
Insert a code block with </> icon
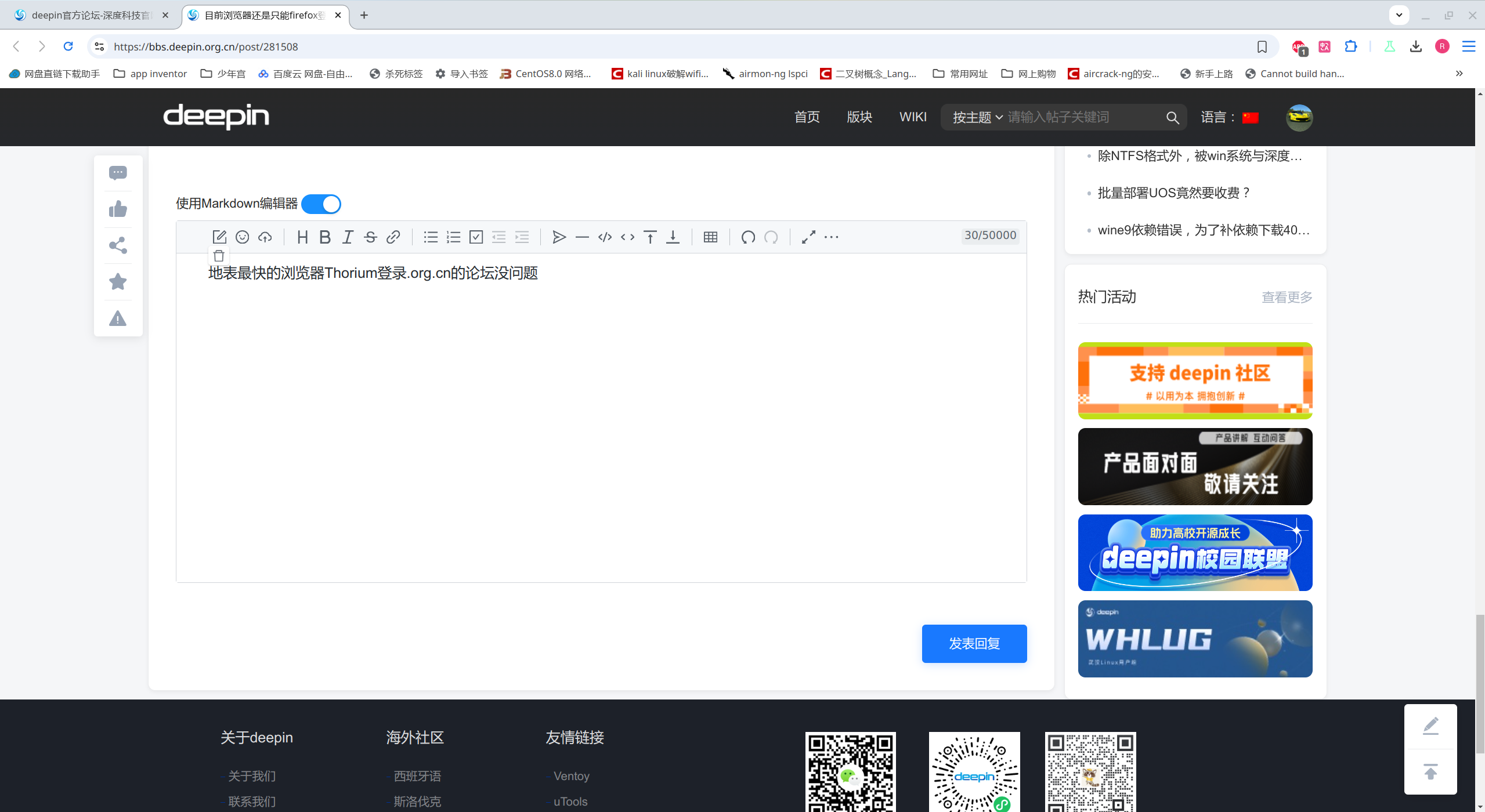pos(605,237)
